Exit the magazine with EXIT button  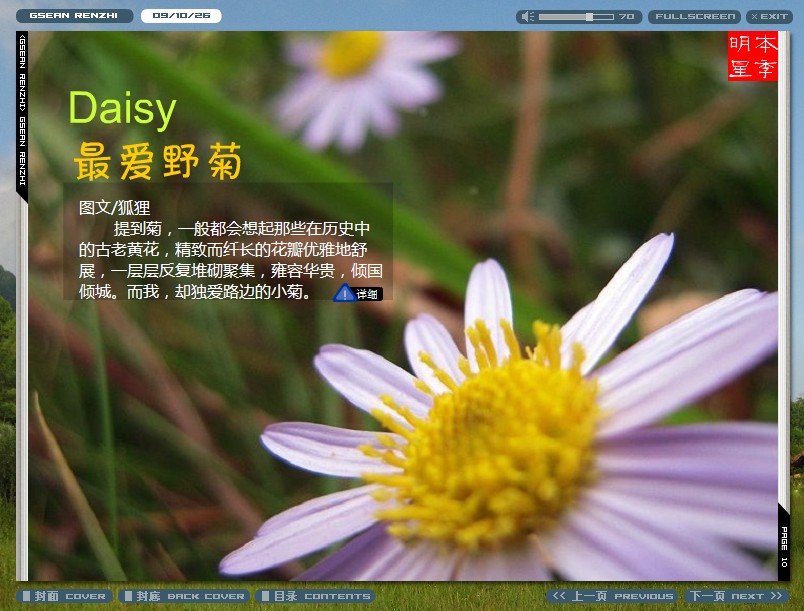tap(769, 16)
